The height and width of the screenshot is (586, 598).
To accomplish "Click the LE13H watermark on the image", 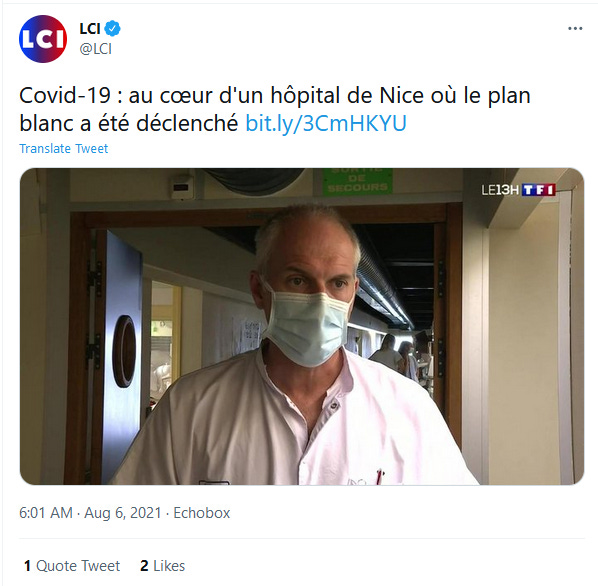I will (x=500, y=189).
